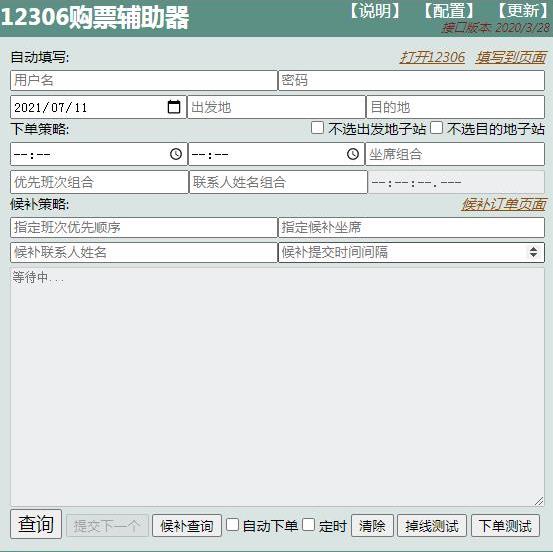The image size is (553, 552).
Task: Open the 【说明】 menu item
Action: (x=375, y=11)
